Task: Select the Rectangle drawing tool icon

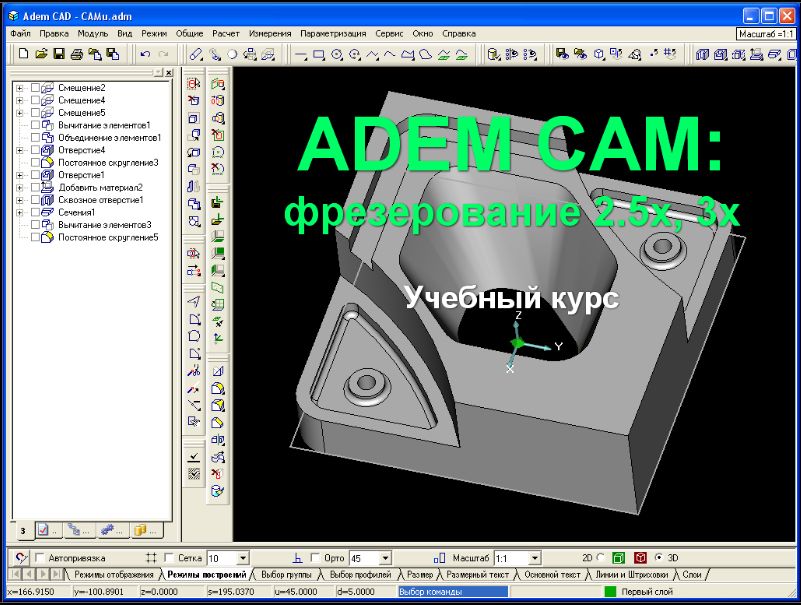Action: click(319, 54)
